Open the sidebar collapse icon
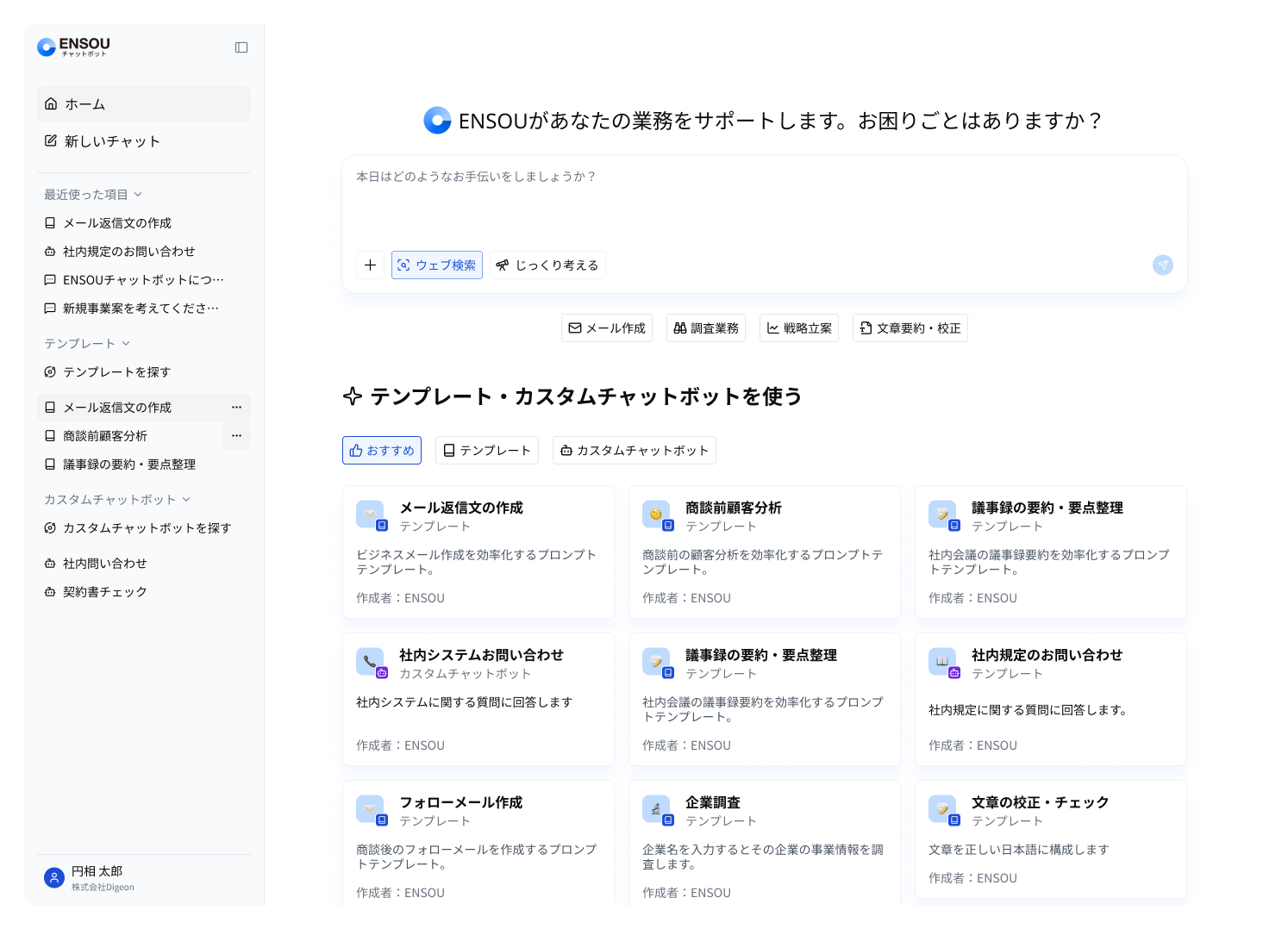Viewport: 1288px width, 929px height. click(241, 47)
